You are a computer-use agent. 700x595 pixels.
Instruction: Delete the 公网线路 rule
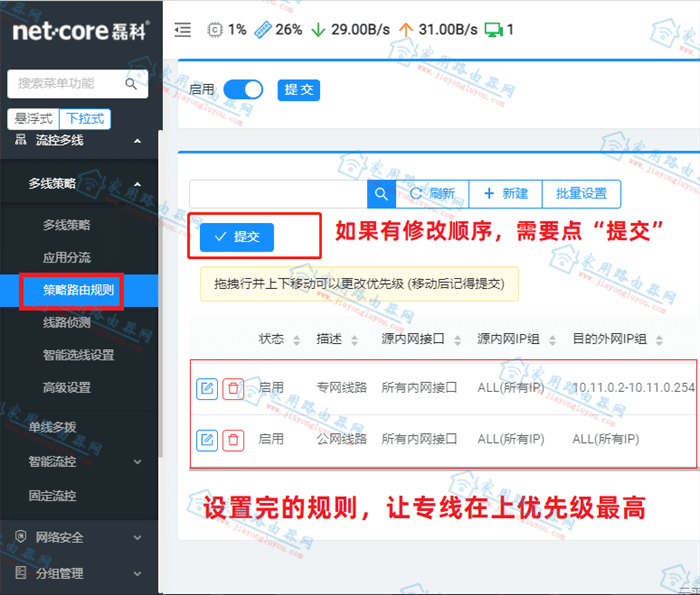tap(233, 441)
